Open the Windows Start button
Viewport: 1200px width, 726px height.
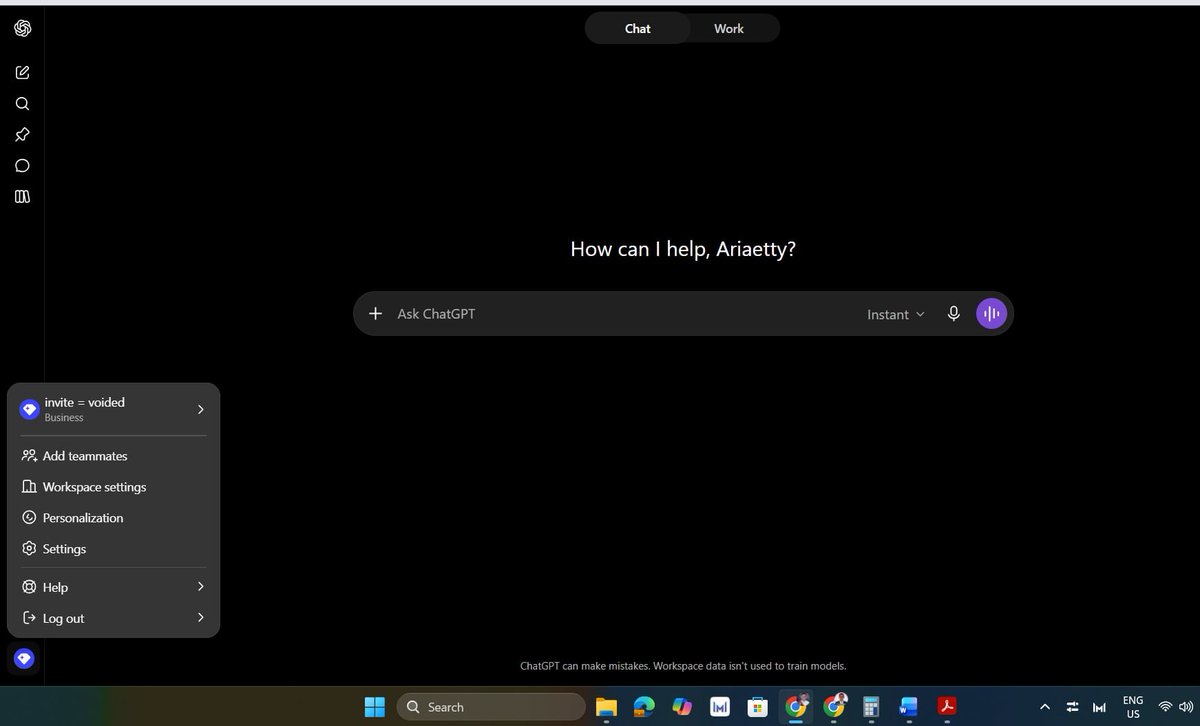tap(375, 707)
